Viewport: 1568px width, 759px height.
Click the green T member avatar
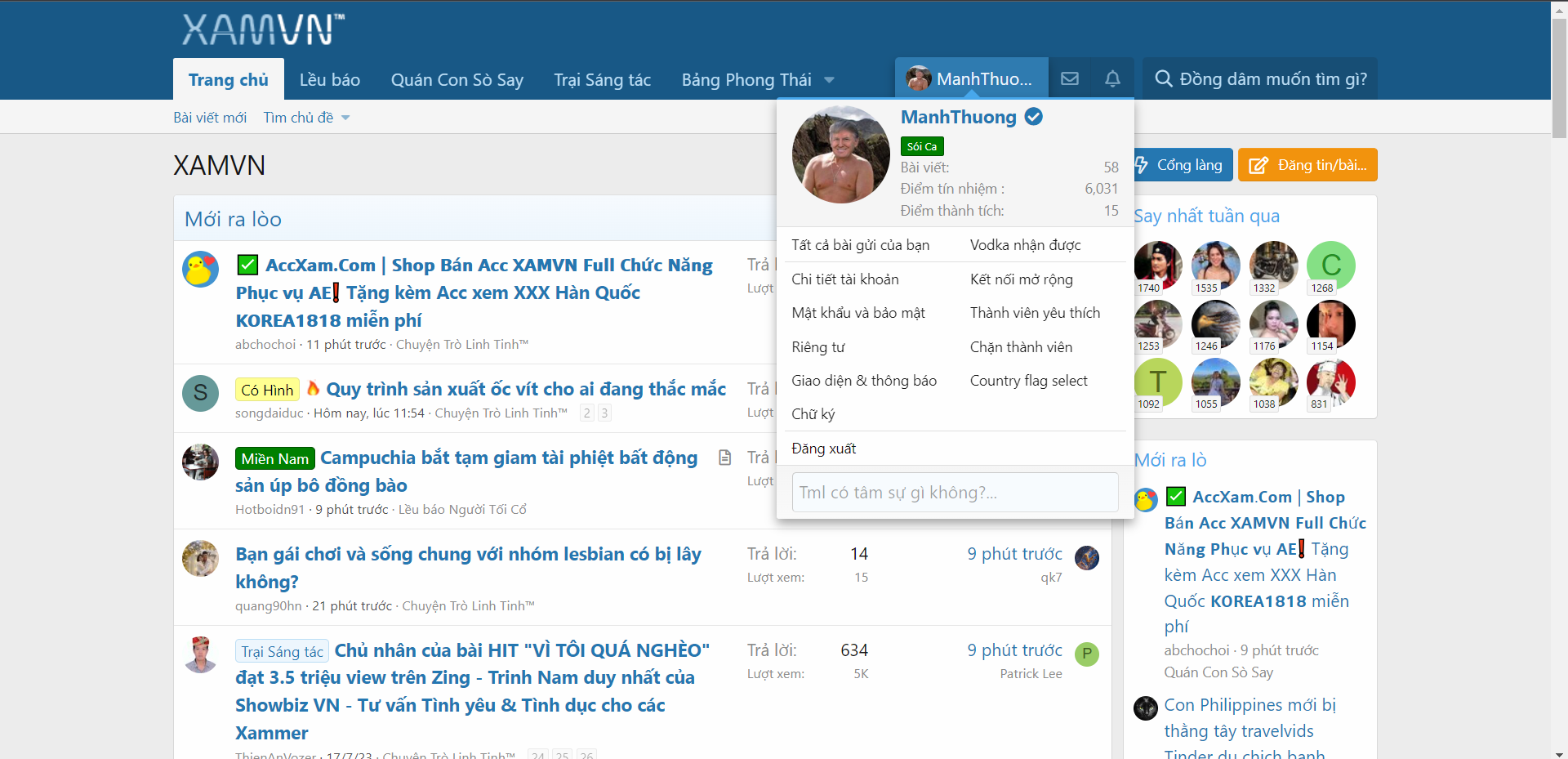1157,381
